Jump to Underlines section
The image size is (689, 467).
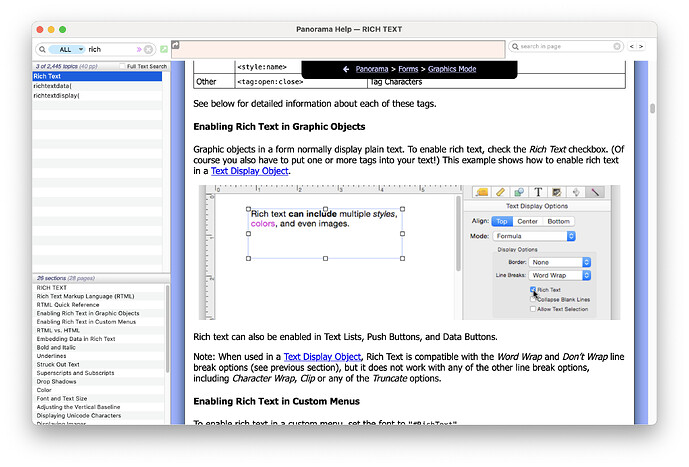pos(51,356)
